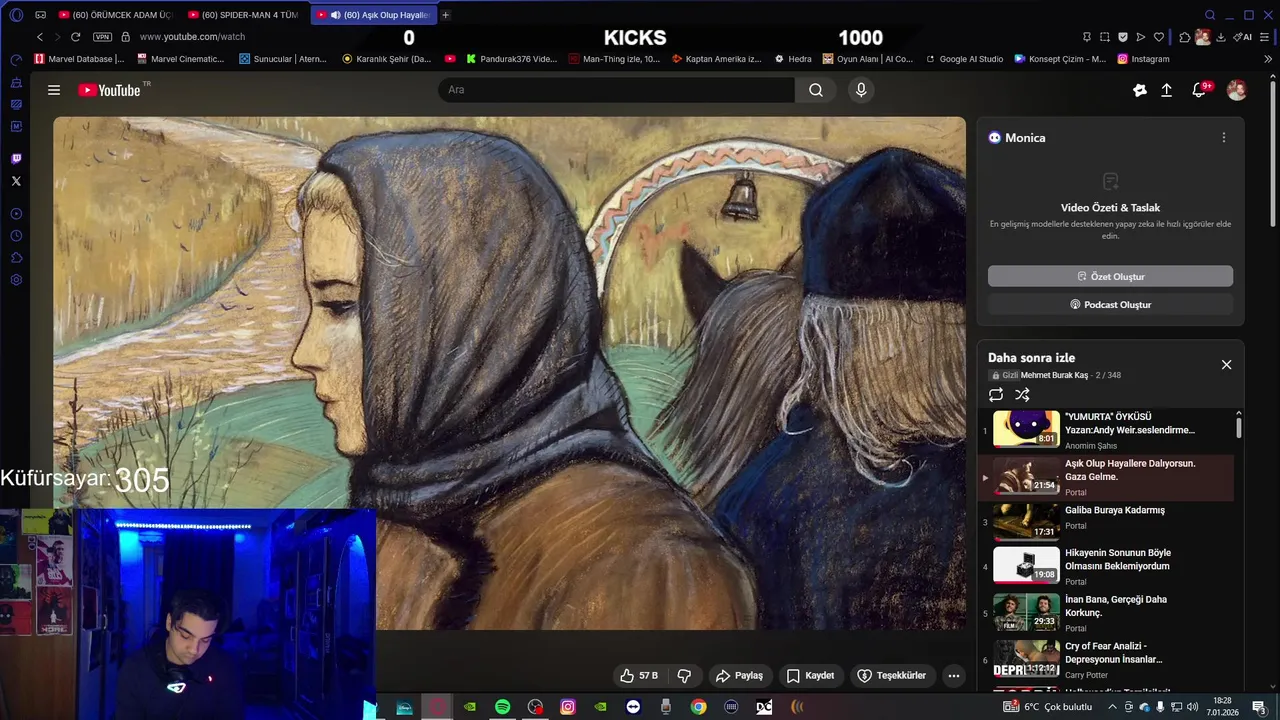Click the YouTube search magnifier button
1280x720 pixels.
tap(816, 90)
